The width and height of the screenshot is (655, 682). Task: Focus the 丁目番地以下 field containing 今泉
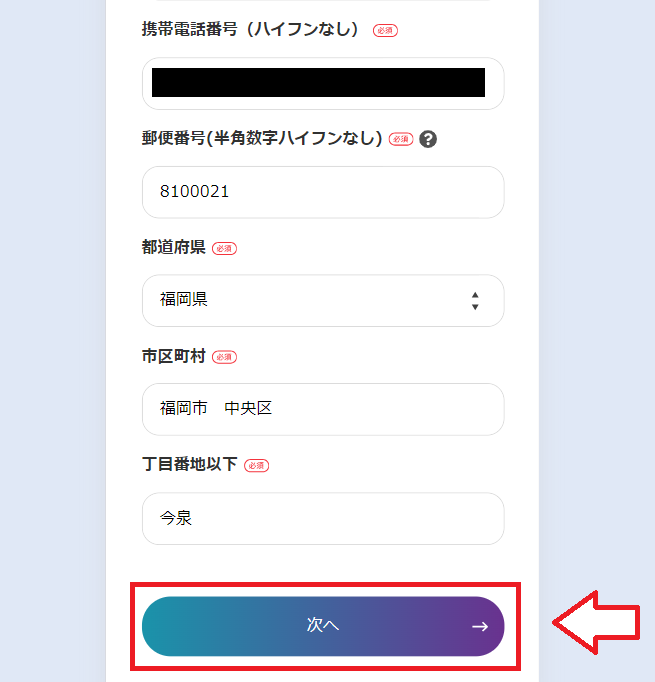coord(323,518)
